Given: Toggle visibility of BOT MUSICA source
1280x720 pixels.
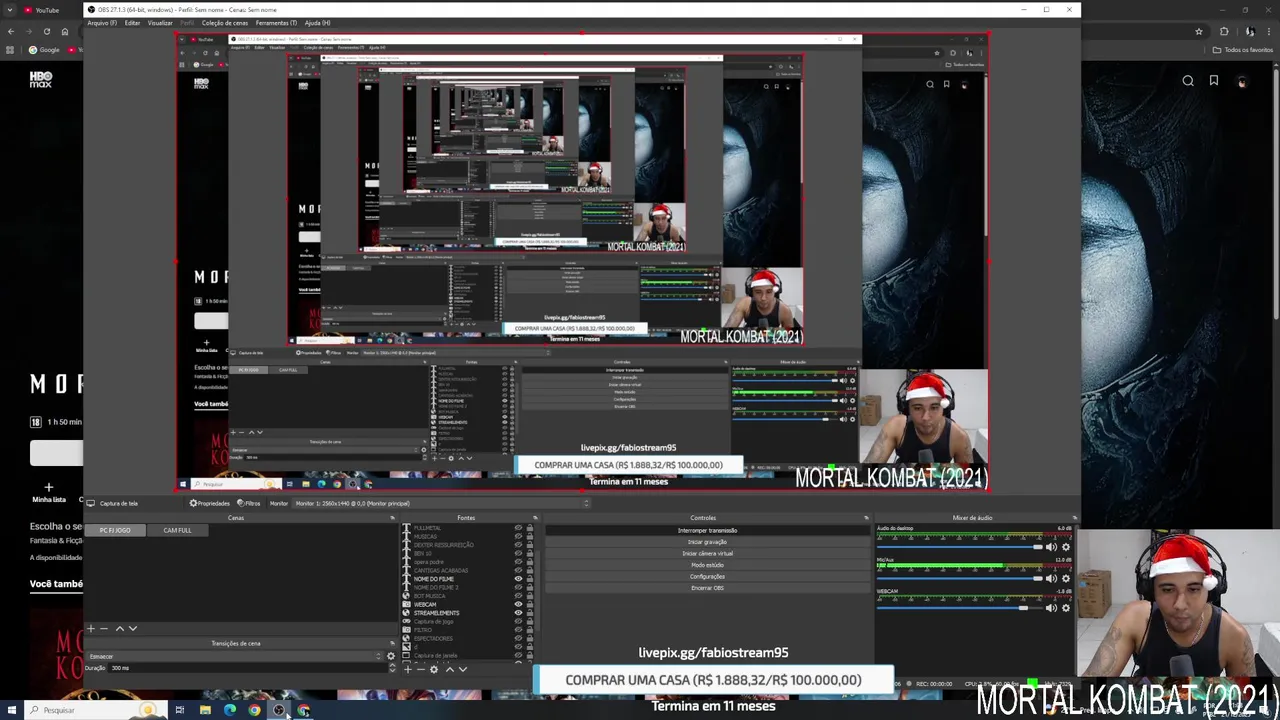Looking at the screenshot, I should click(518, 596).
